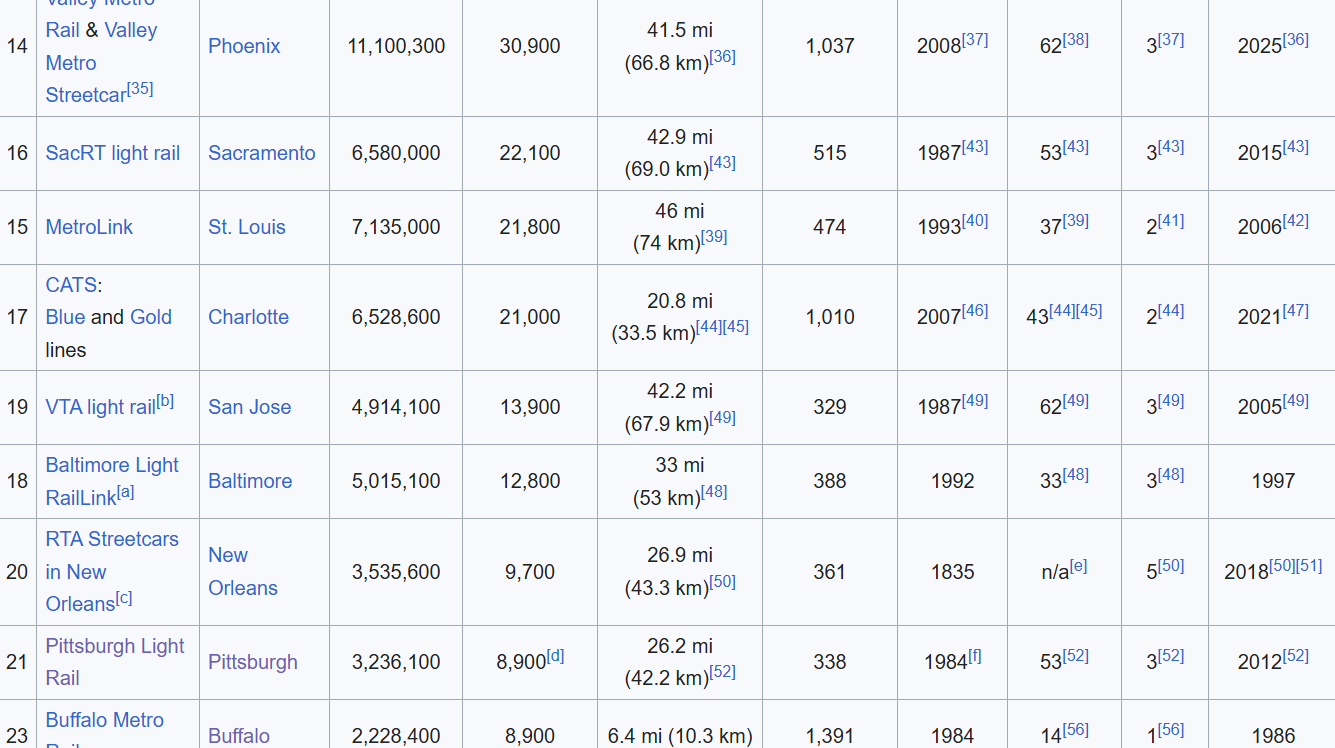Open citation [37] beside 2008
The image size is (1335, 748).
[975, 40]
